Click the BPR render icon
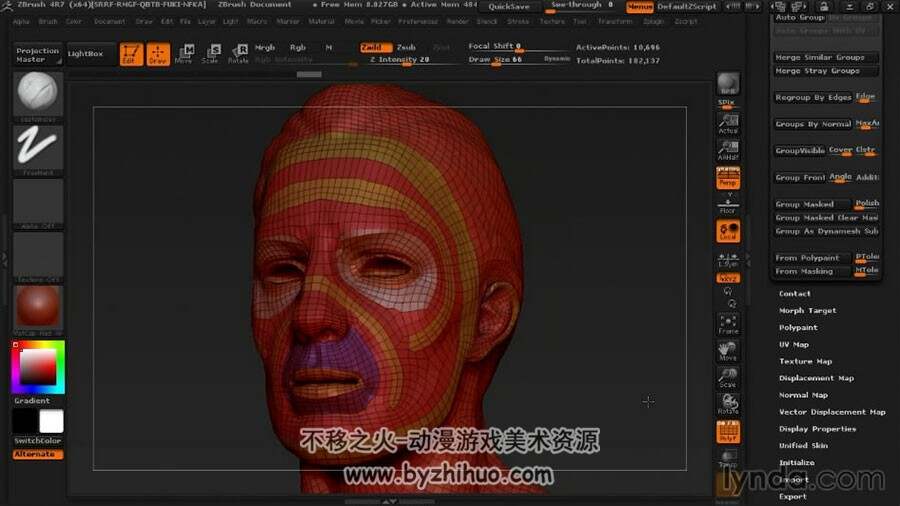Viewport: 900px width, 506px height. click(728, 84)
